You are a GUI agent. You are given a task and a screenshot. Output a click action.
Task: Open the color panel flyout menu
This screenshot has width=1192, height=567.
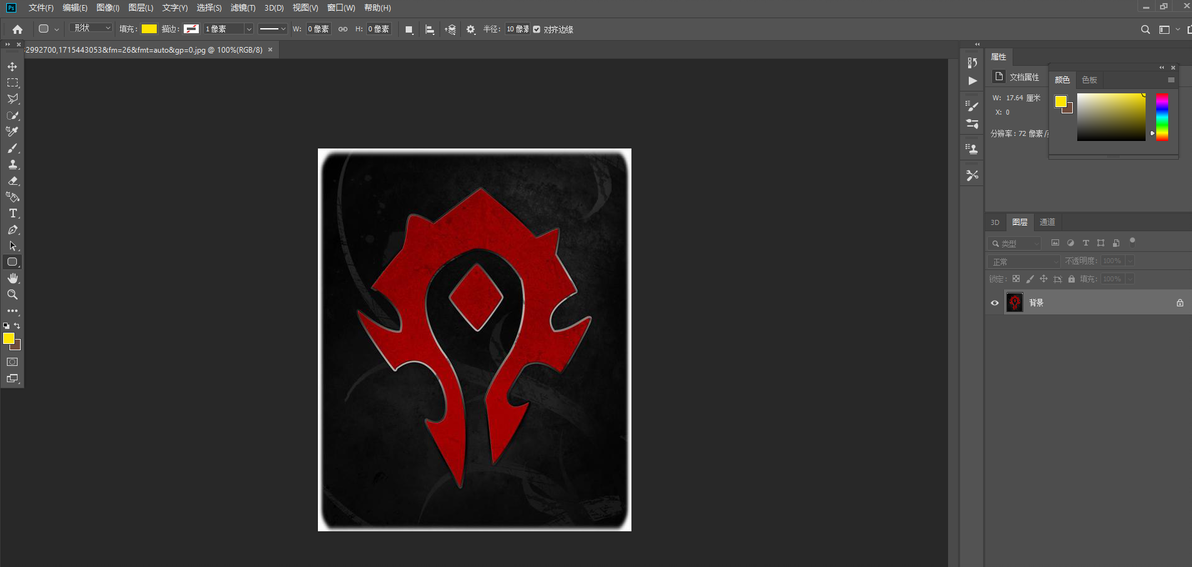[1171, 80]
